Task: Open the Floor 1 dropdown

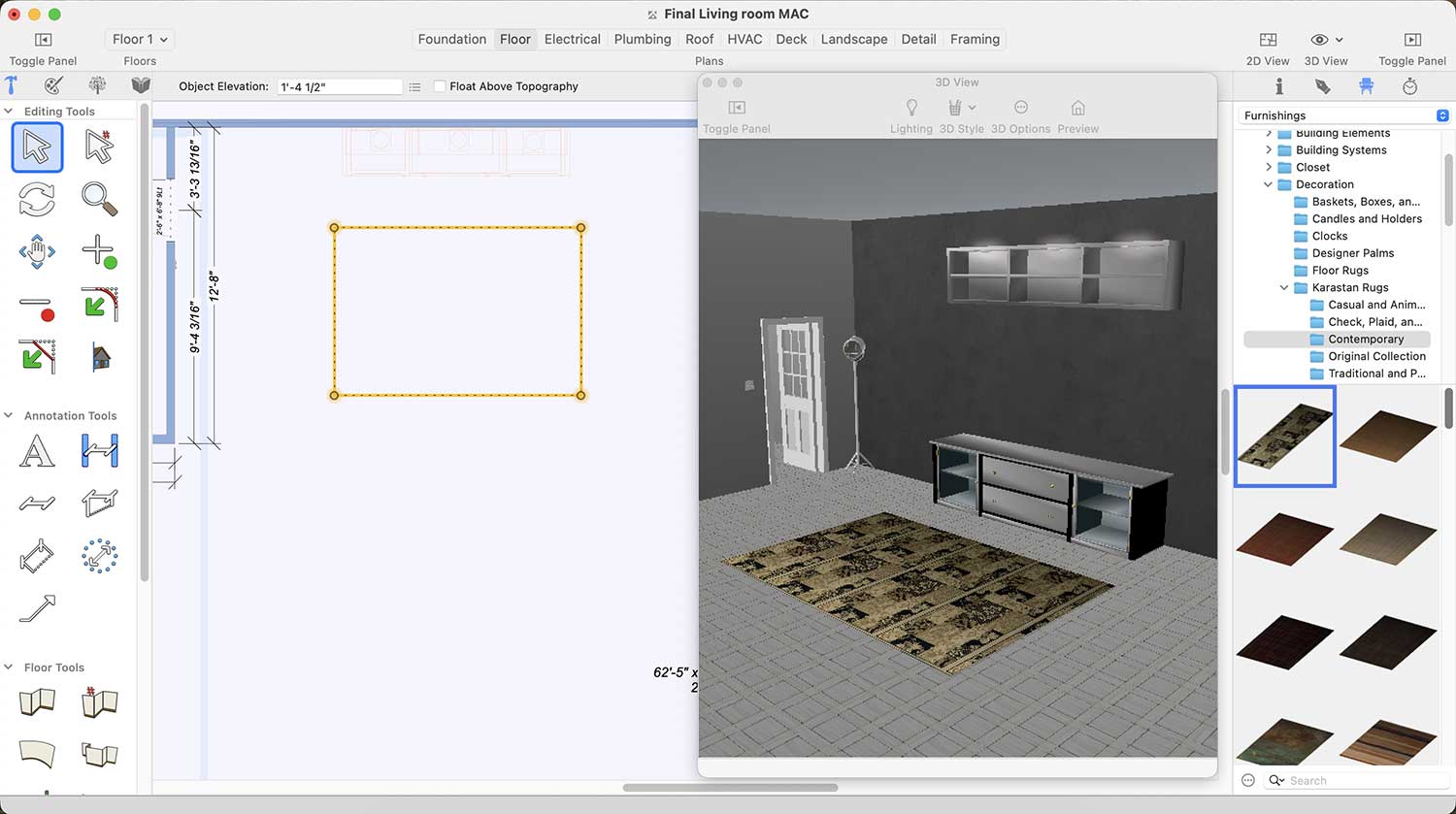Action: (140, 40)
